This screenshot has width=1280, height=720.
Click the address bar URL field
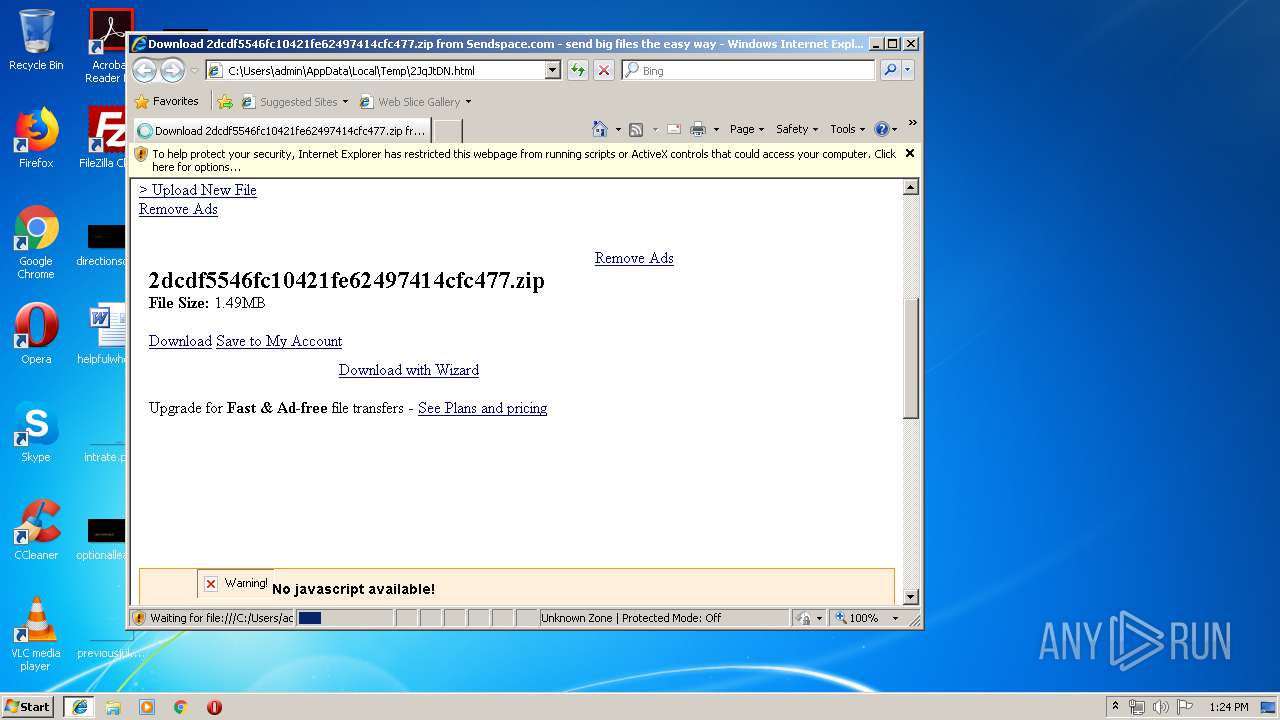(x=384, y=70)
